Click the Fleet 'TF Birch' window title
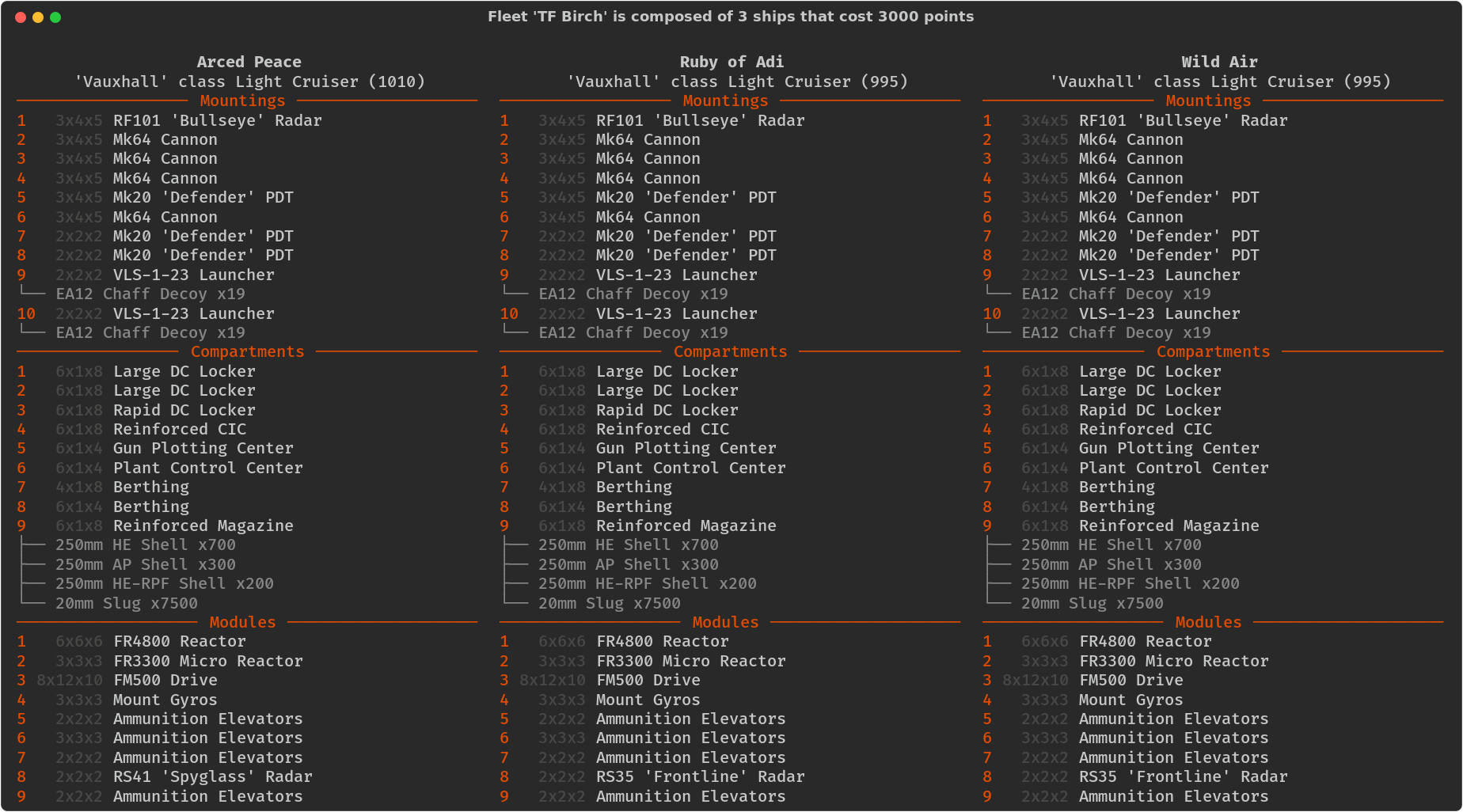1463x812 pixels. click(x=730, y=17)
